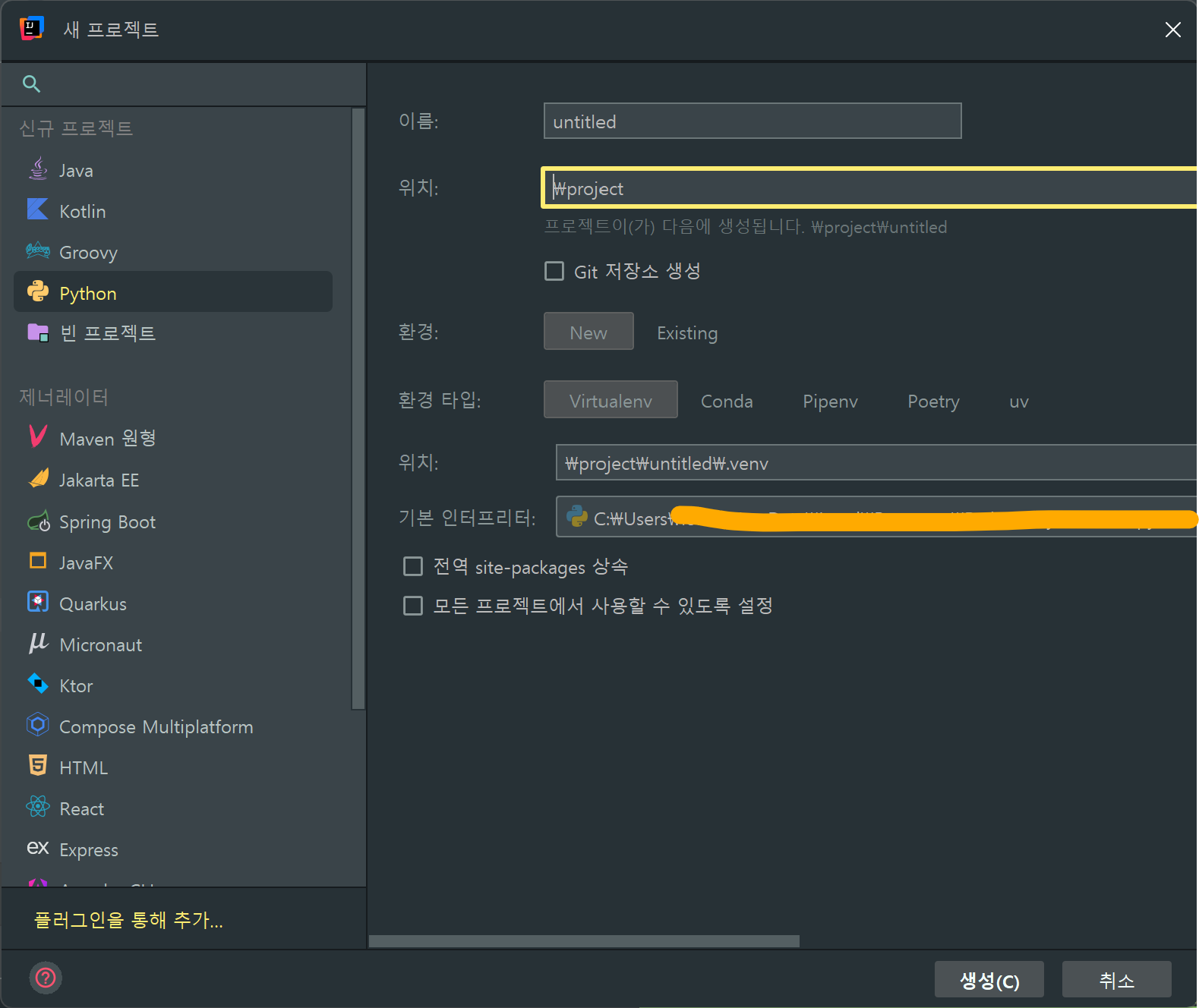Click the Jakarta EE sail icon

point(38,478)
